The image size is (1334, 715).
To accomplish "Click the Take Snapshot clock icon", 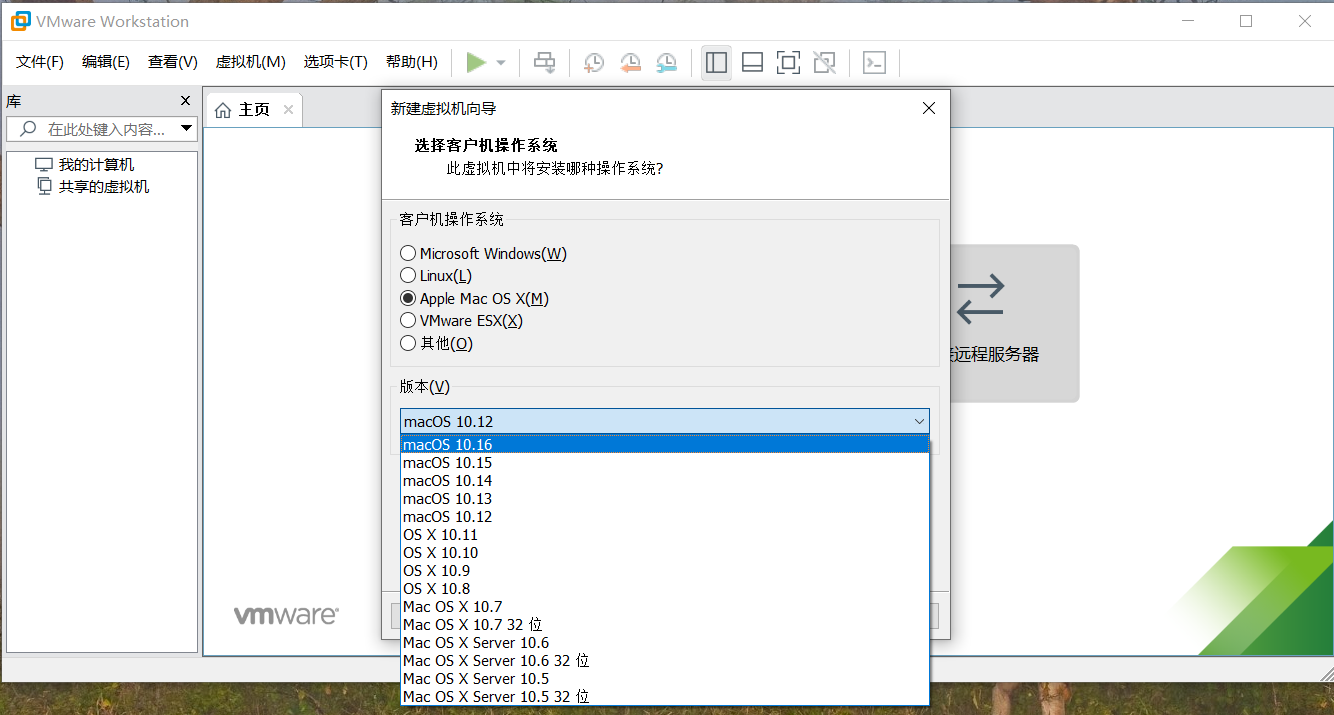I will tap(594, 63).
